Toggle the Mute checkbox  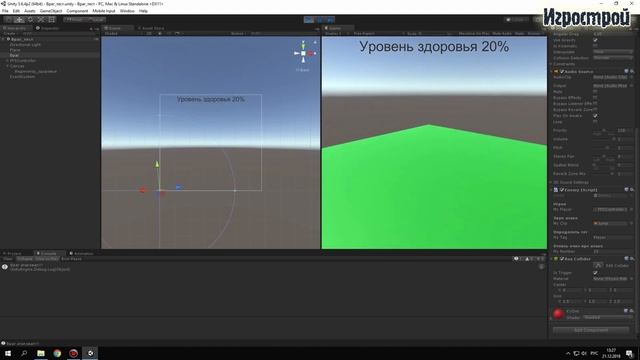[595, 92]
